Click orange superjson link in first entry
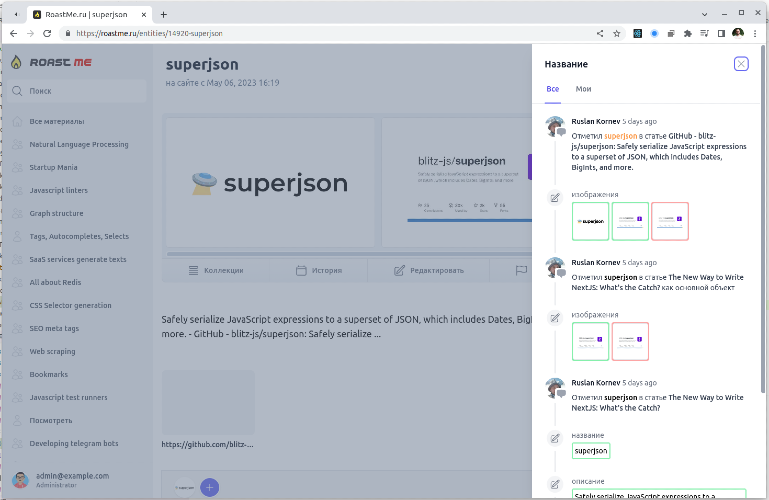Viewport: 769px width, 500px height. pyautogui.click(x=620, y=136)
